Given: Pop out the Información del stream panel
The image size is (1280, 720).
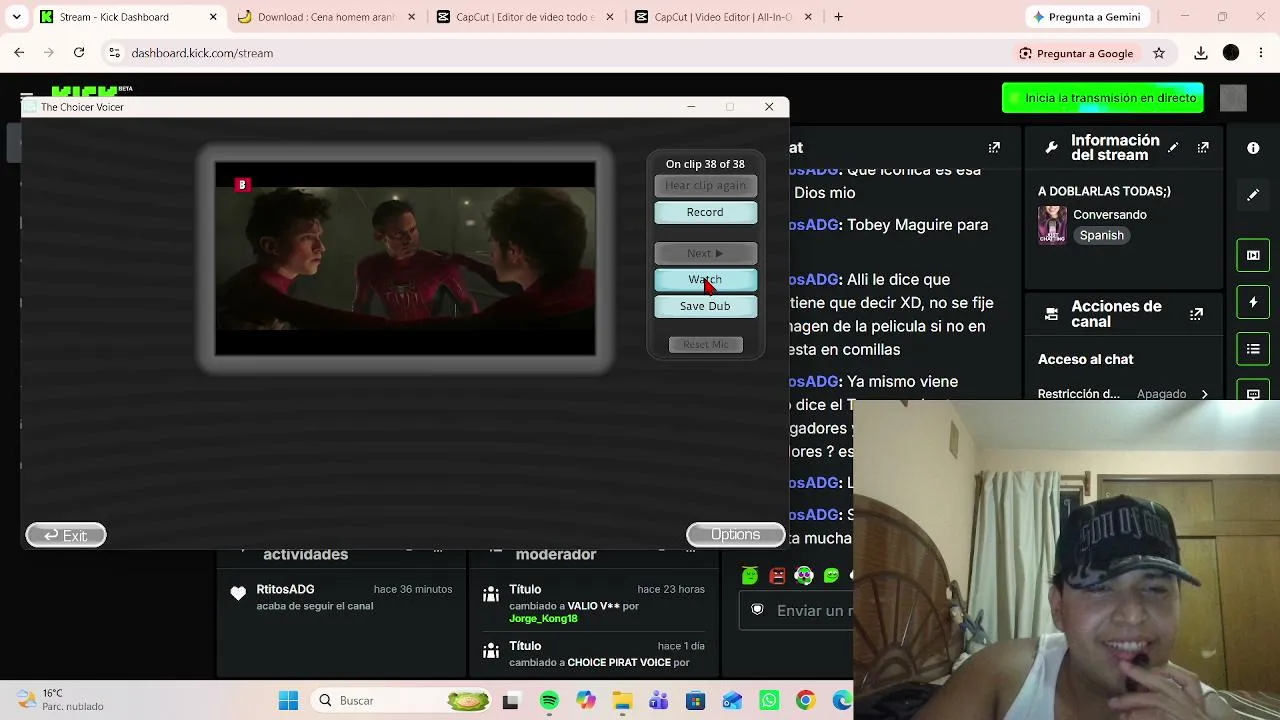Looking at the screenshot, I should 1203,148.
